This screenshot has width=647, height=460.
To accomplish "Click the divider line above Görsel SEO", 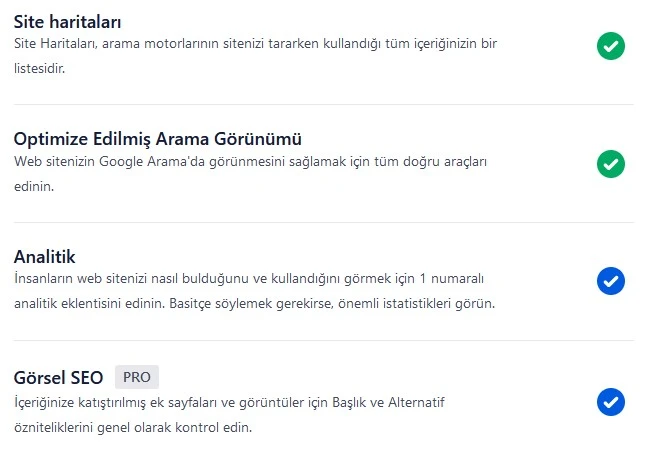I will tap(323, 340).
